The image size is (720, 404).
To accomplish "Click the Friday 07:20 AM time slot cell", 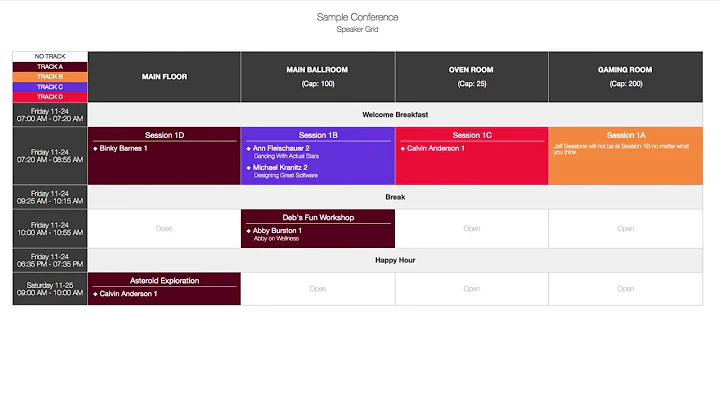I will coord(50,156).
